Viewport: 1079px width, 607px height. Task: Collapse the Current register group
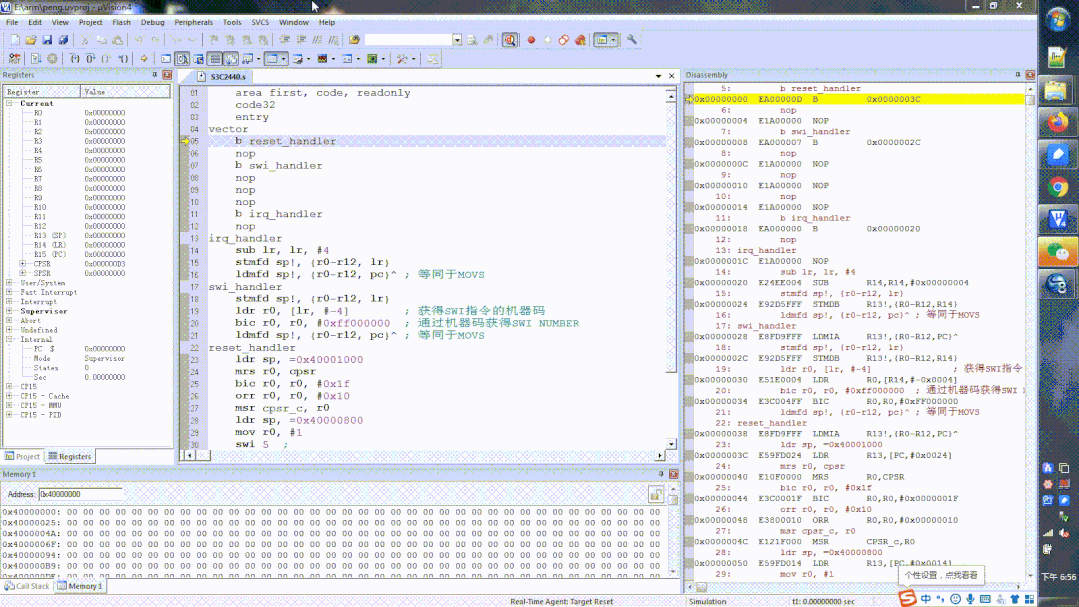pyautogui.click(x=10, y=103)
